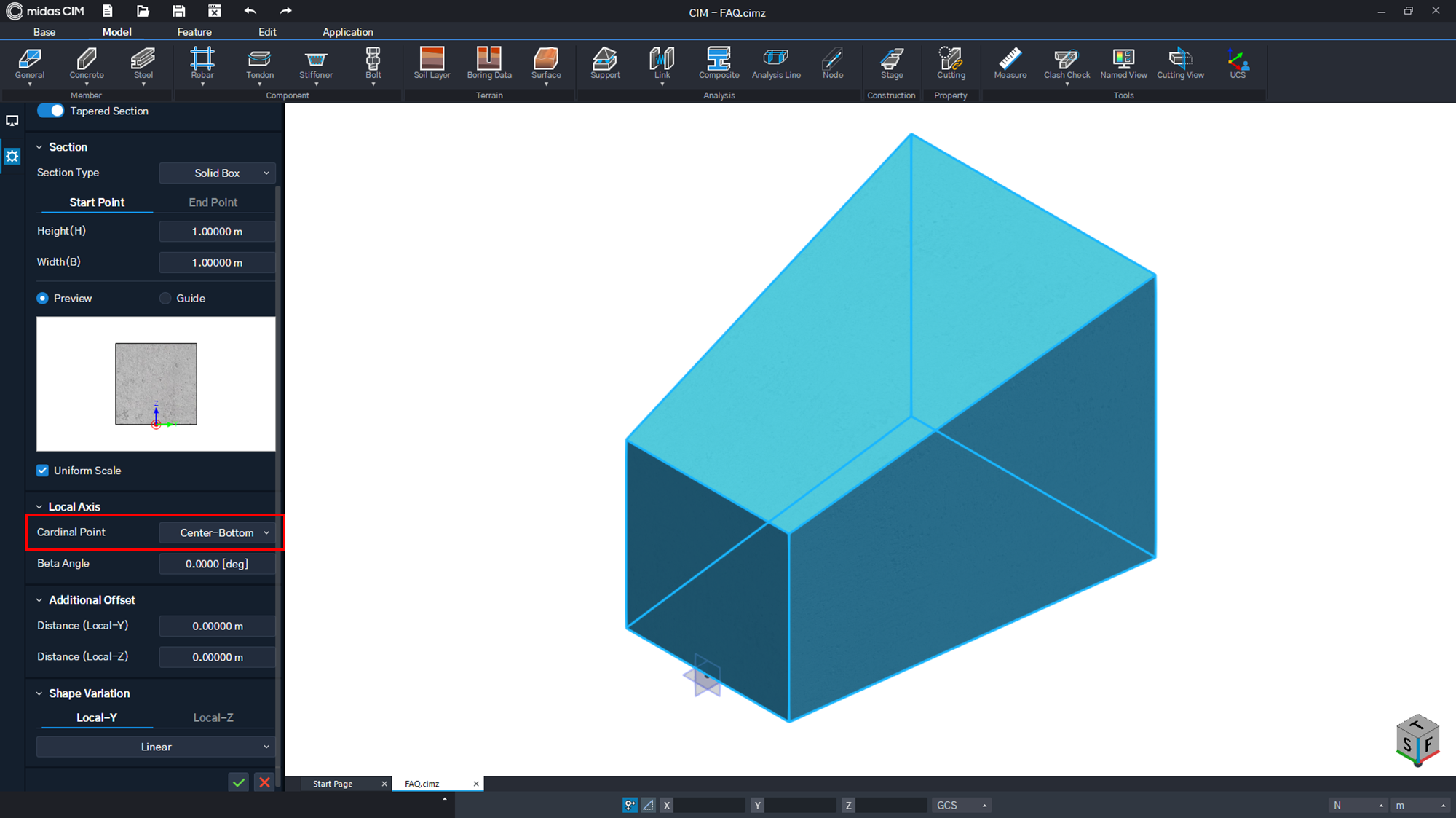Activate the Measure tool

1010,64
